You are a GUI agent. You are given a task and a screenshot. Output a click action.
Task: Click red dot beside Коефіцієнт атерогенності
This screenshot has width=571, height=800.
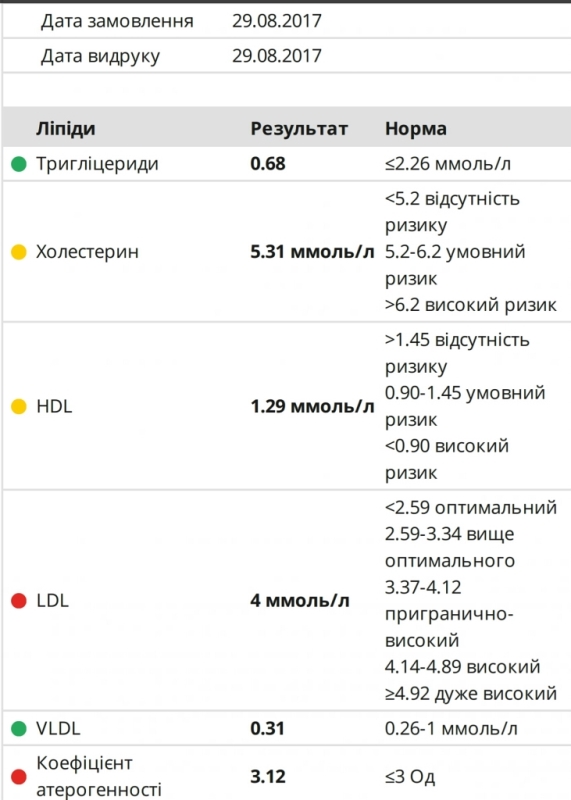click(19, 777)
